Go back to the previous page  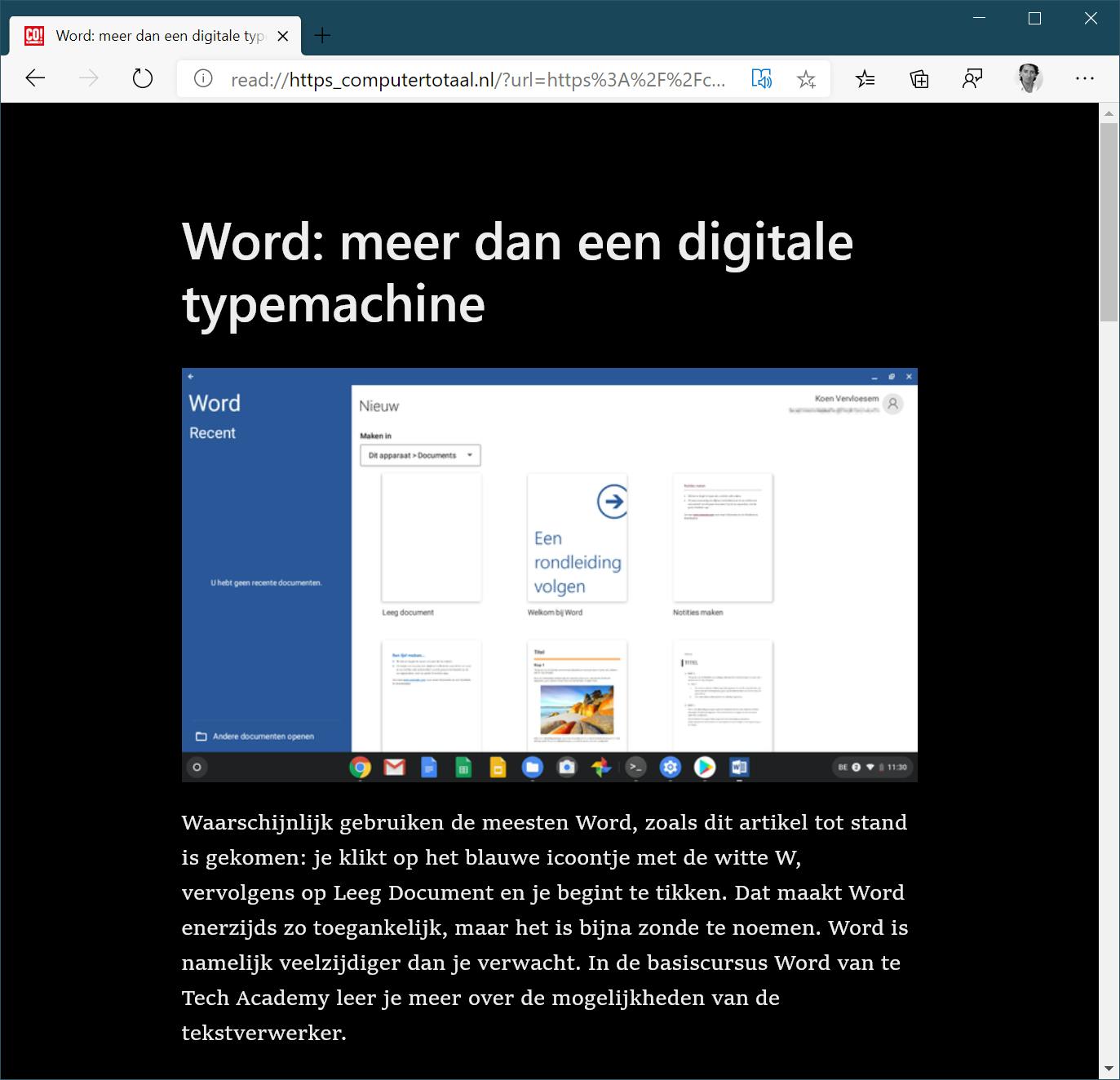[x=35, y=78]
